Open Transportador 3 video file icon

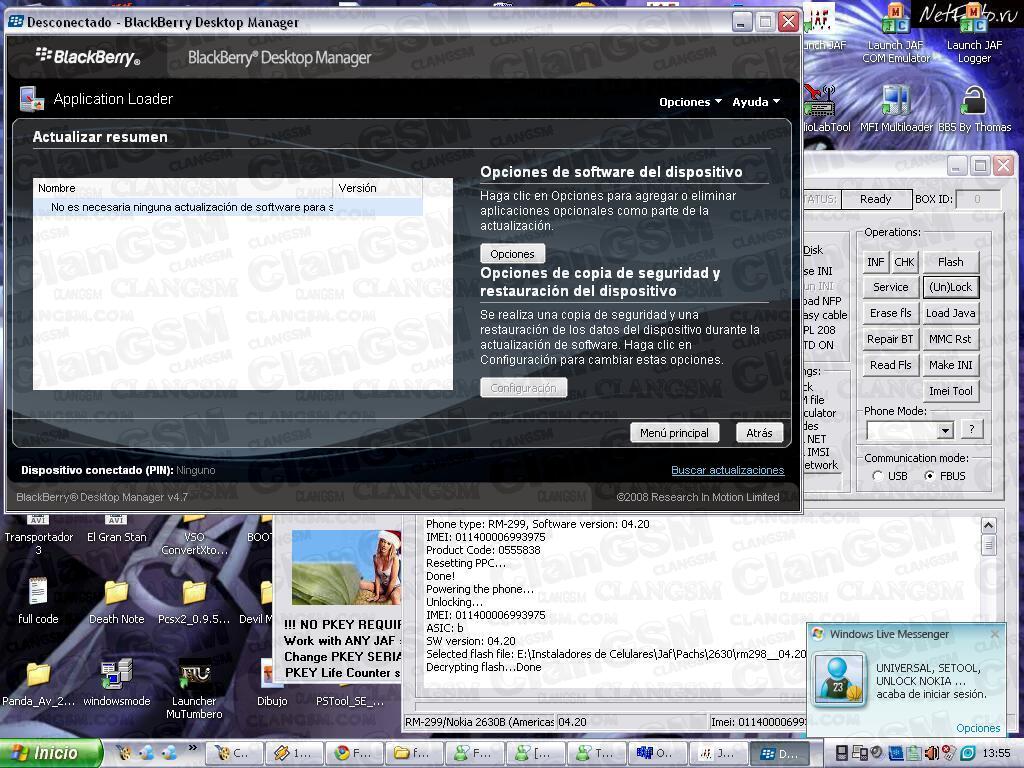[x=39, y=534]
